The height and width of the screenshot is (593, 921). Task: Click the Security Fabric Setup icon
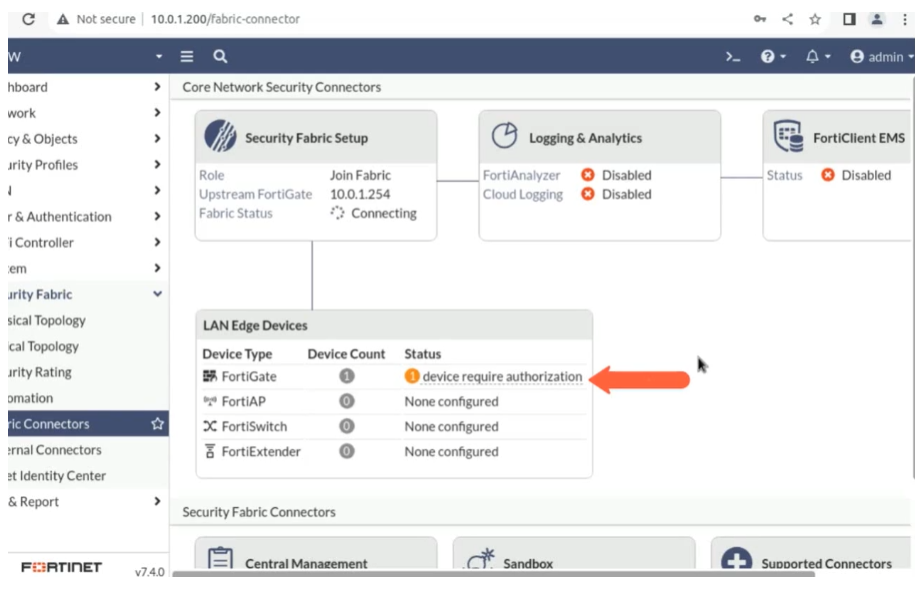[220, 136]
